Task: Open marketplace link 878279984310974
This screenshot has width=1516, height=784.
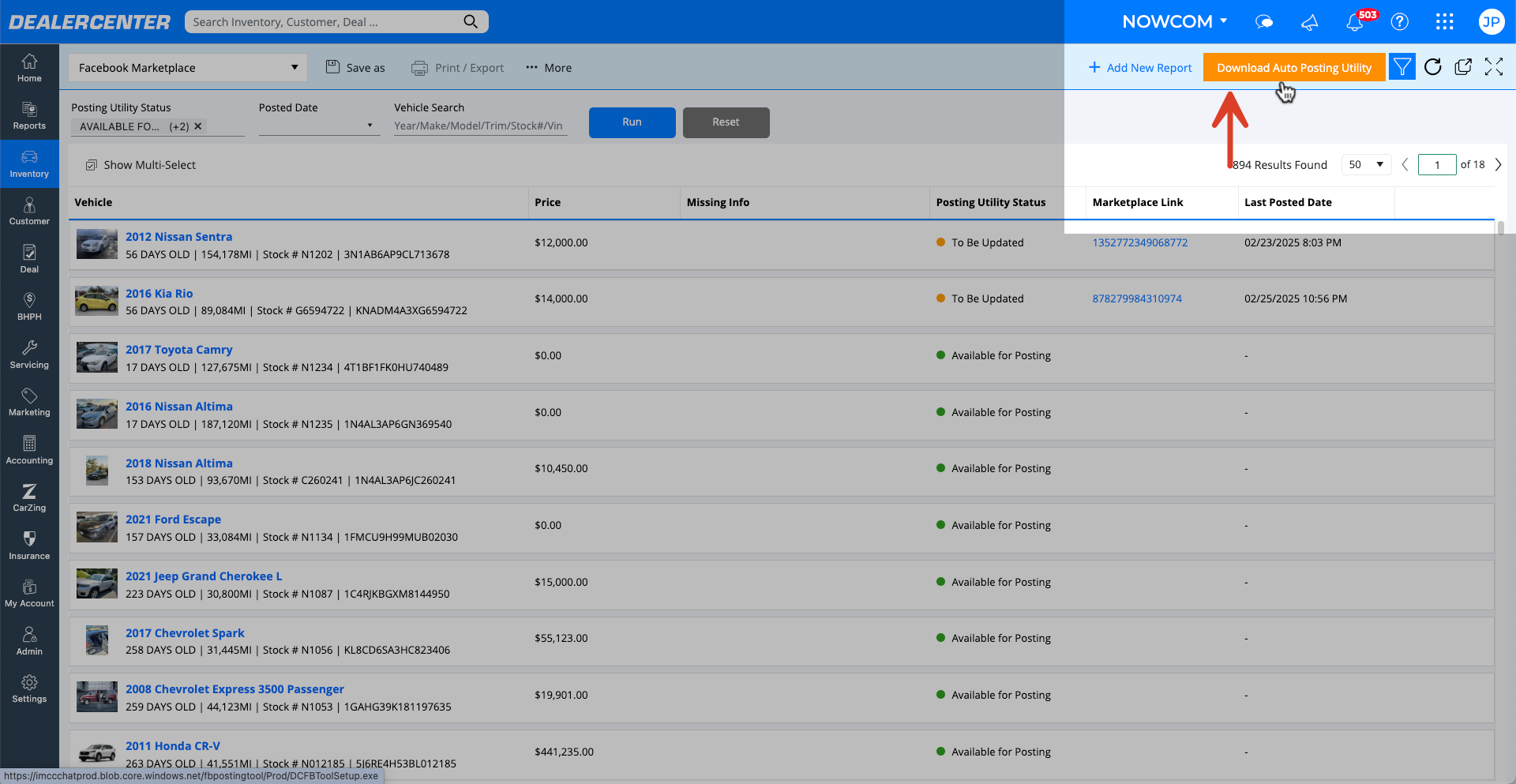Action: [1137, 298]
